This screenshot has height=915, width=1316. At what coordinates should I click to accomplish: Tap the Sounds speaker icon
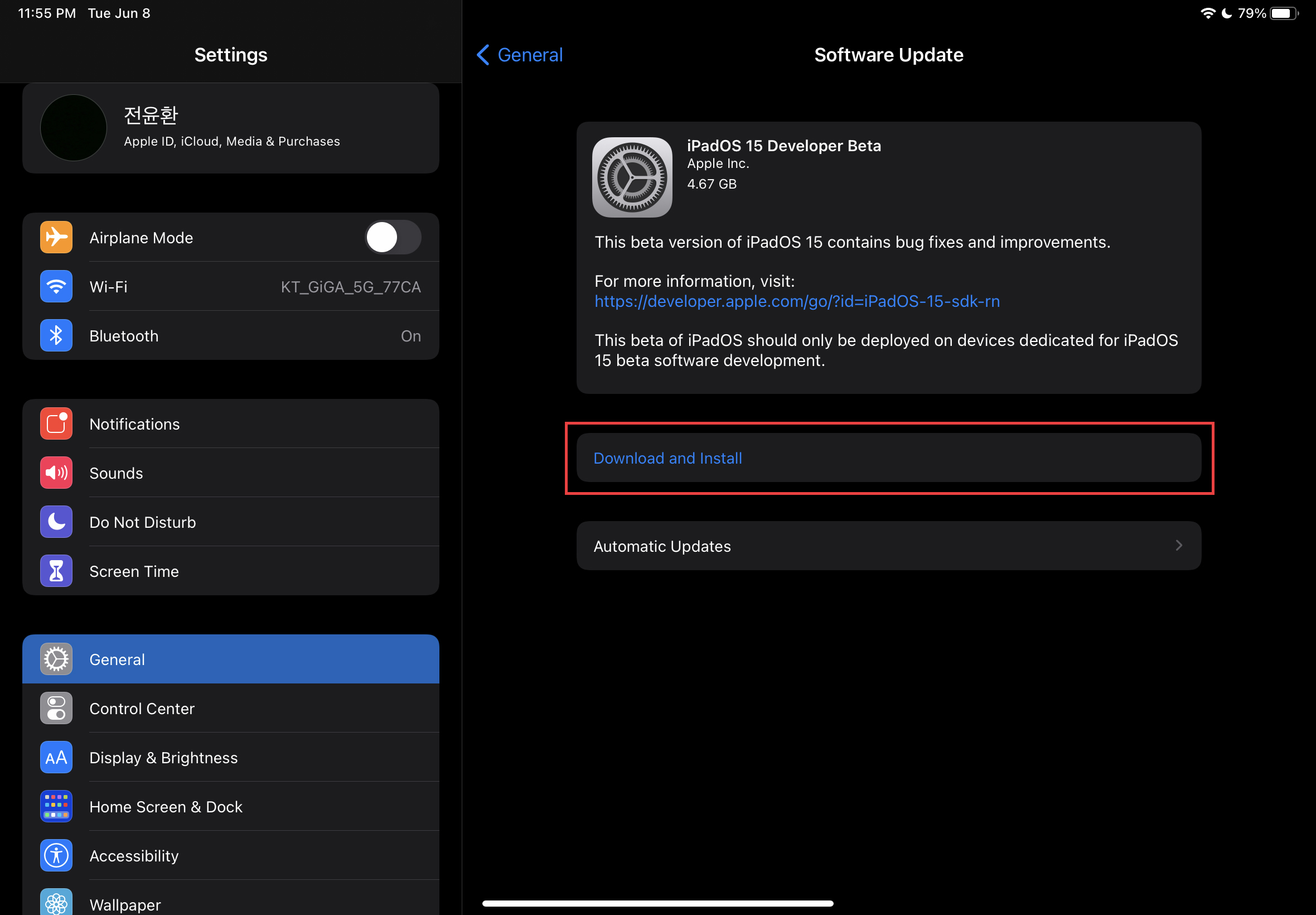pos(56,473)
